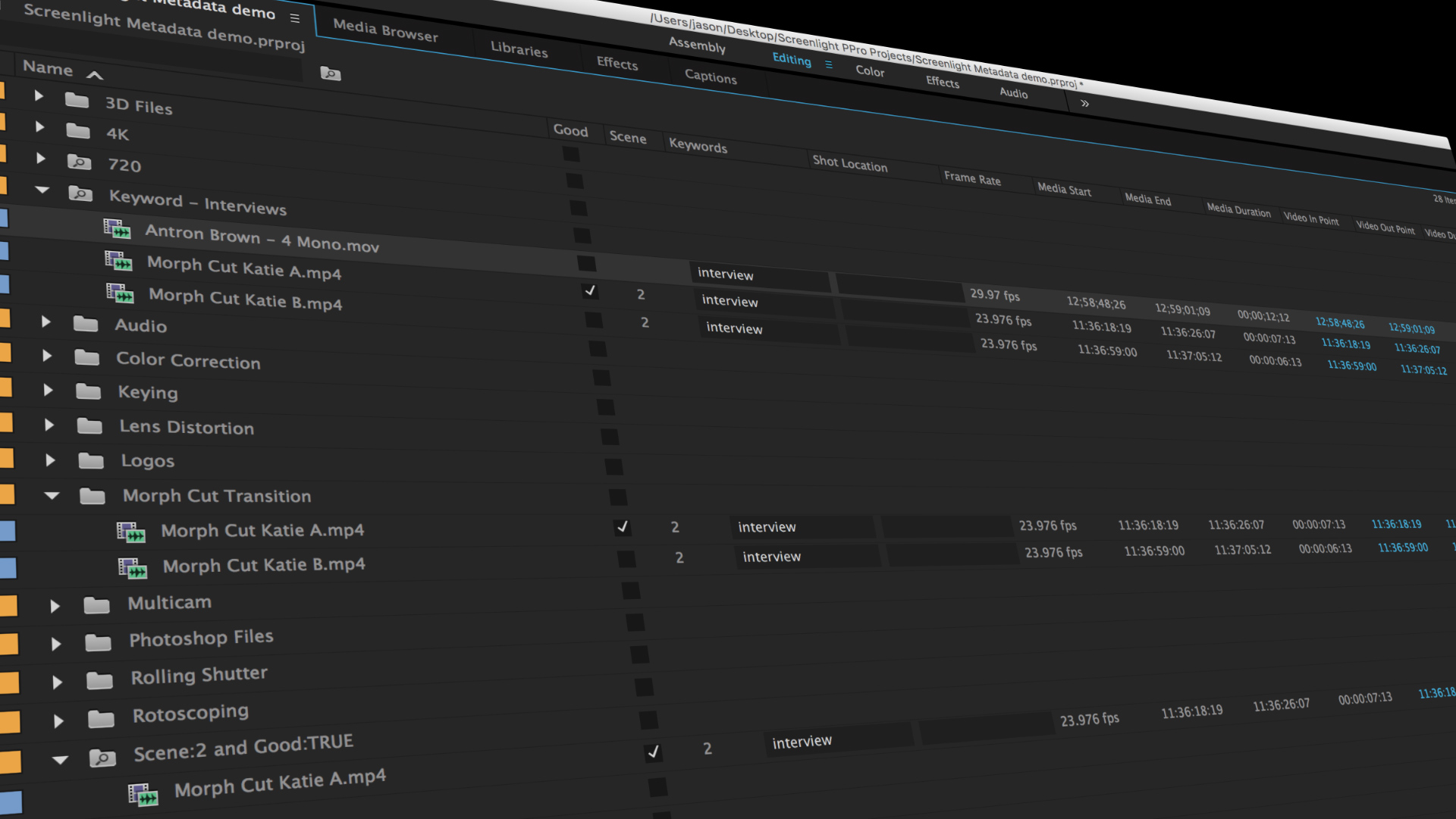Uncheck Good for Morph Cut Katie A.mp4 under Keyword – Interviews

point(589,290)
